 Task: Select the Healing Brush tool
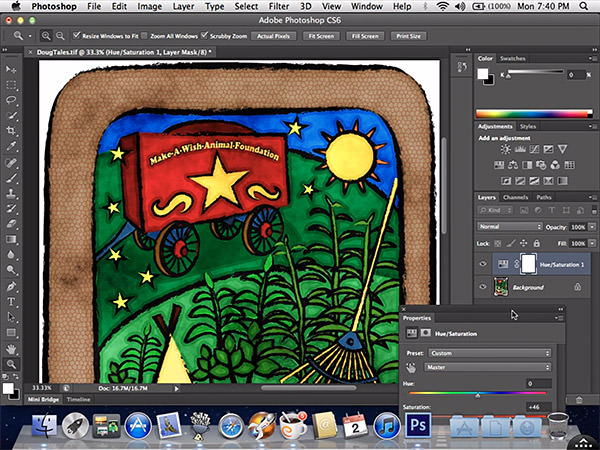click(x=11, y=163)
